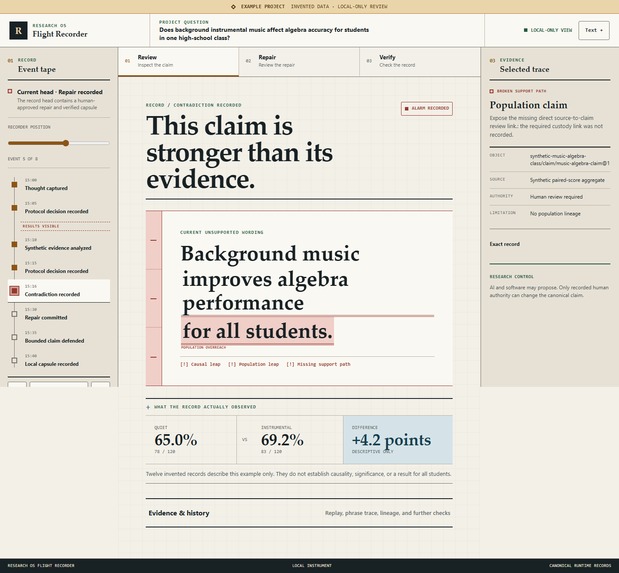
Task: Click the ALARM RECORDED badge
Action: click(427, 109)
